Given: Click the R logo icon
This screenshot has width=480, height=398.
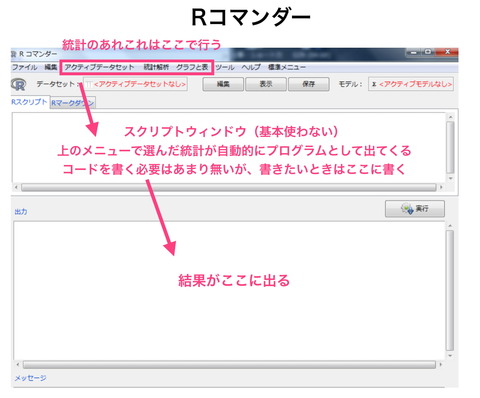Looking at the screenshot, I should coord(18,84).
